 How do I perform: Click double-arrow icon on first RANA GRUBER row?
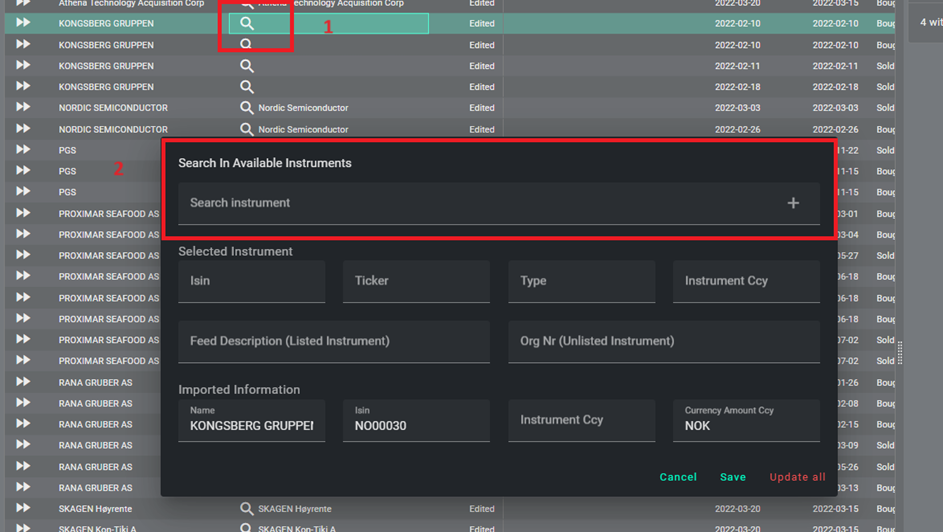[23, 383]
